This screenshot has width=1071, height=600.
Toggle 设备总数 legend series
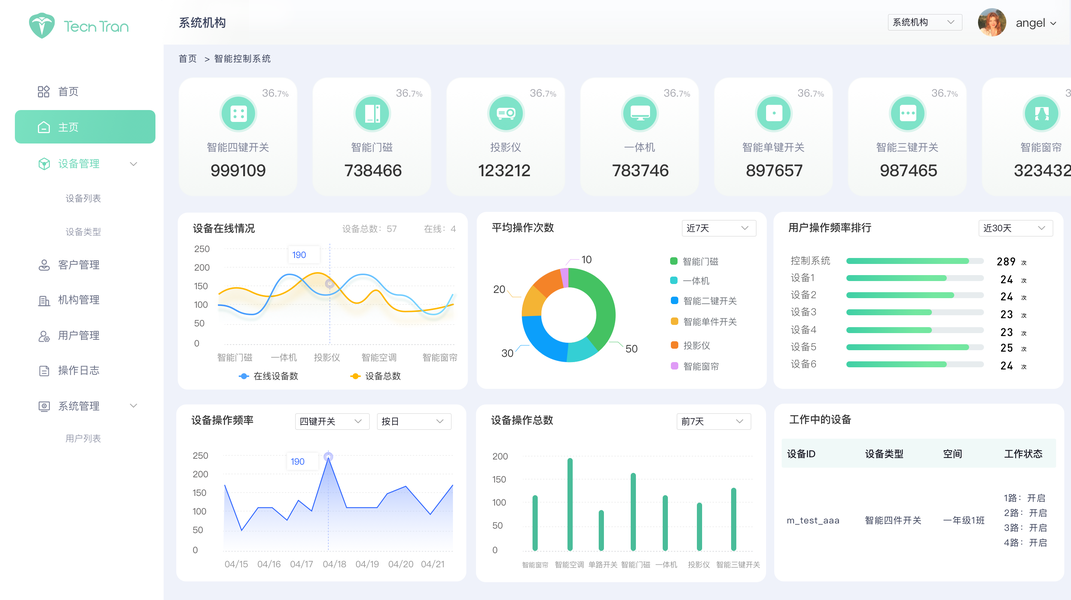tap(375, 377)
